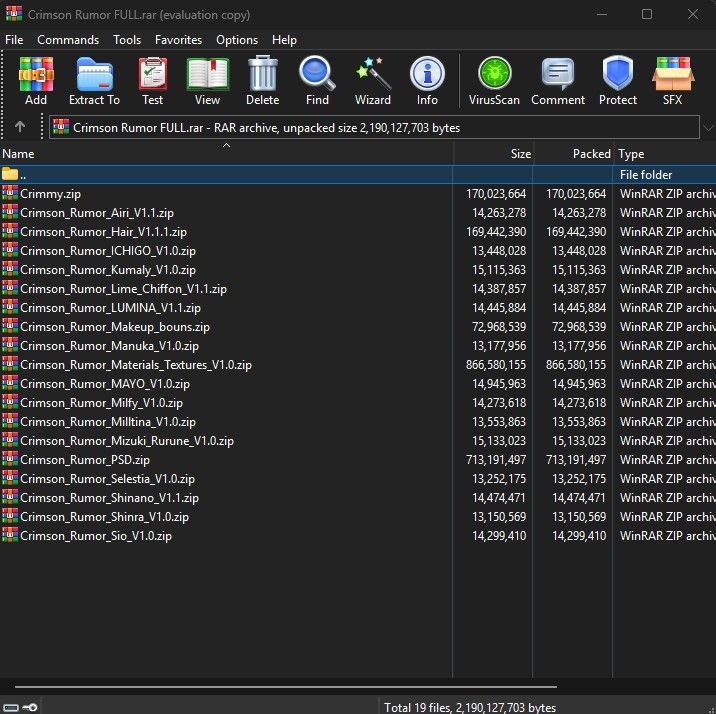Open the Extract To tool
The width and height of the screenshot is (716, 714).
pyautogui.click(x=95, y=81)
